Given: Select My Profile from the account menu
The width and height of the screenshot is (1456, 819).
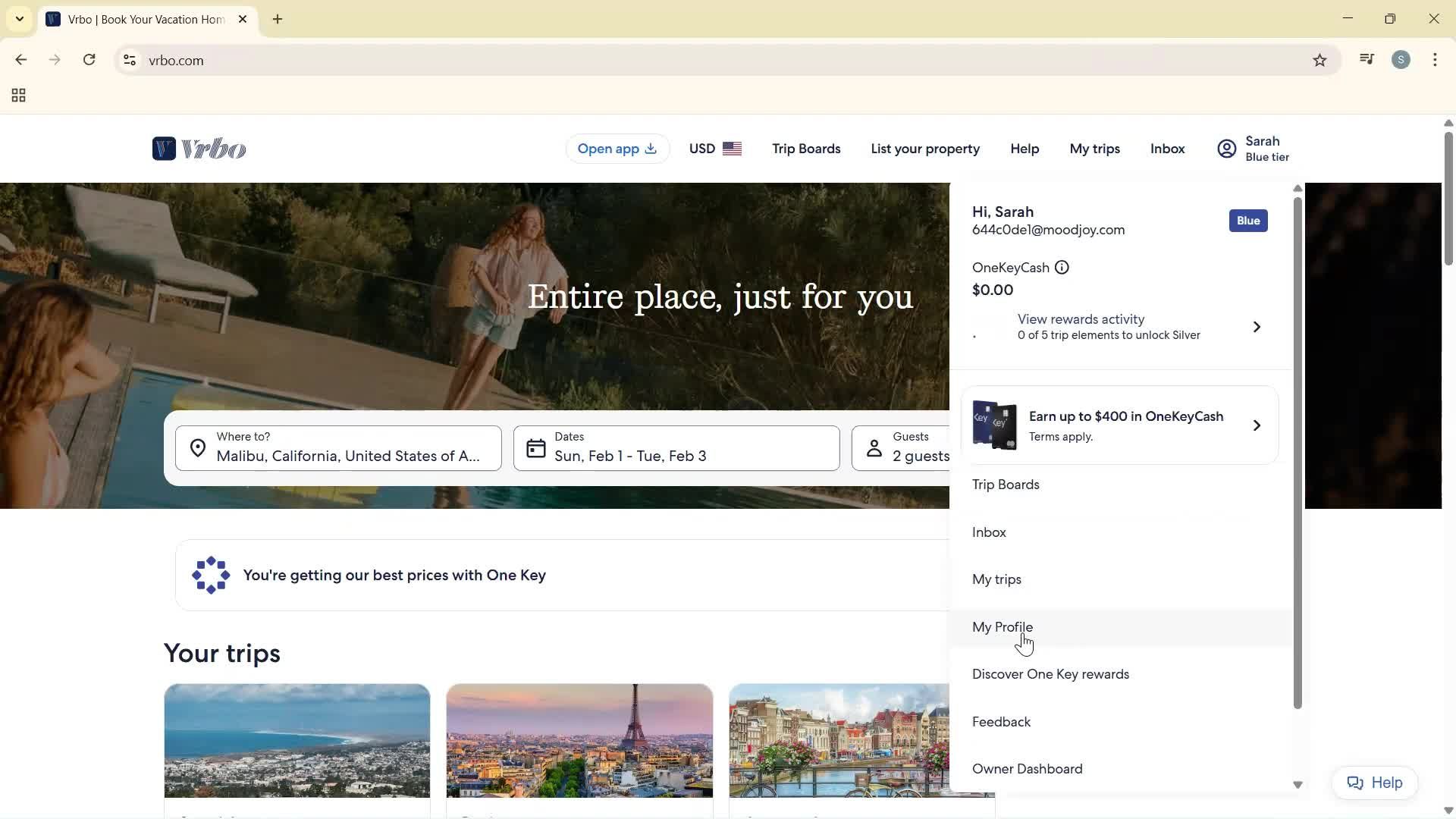Looking at the screenshot, I should [1003, 626].
